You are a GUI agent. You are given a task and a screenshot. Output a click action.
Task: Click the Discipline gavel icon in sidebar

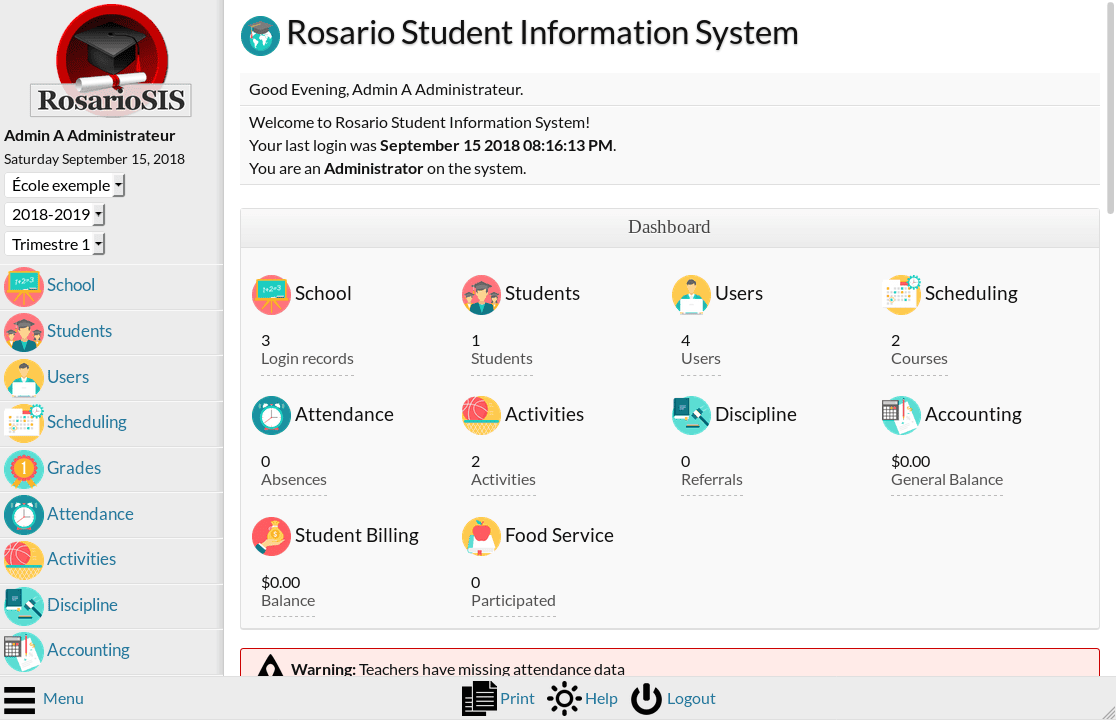point(24,606)
